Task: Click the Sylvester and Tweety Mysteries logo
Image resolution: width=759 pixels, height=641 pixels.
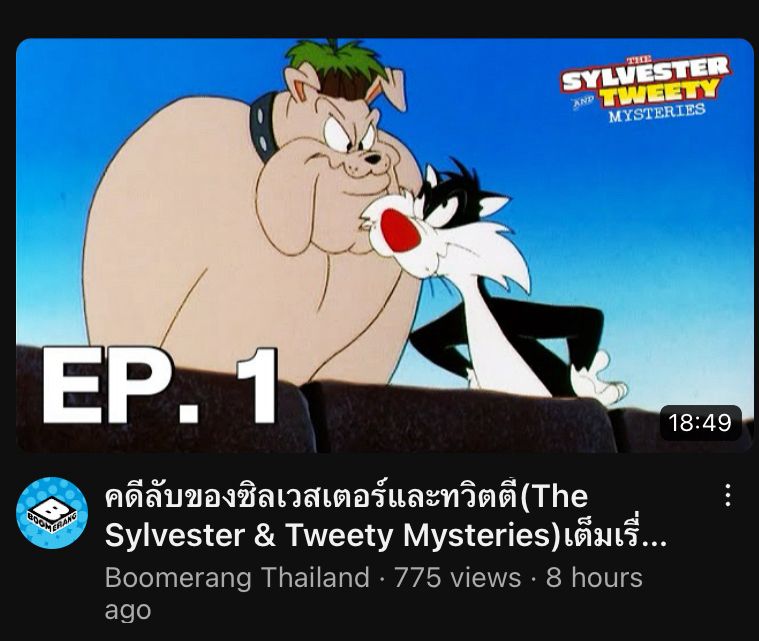Action: pos(645,88)
